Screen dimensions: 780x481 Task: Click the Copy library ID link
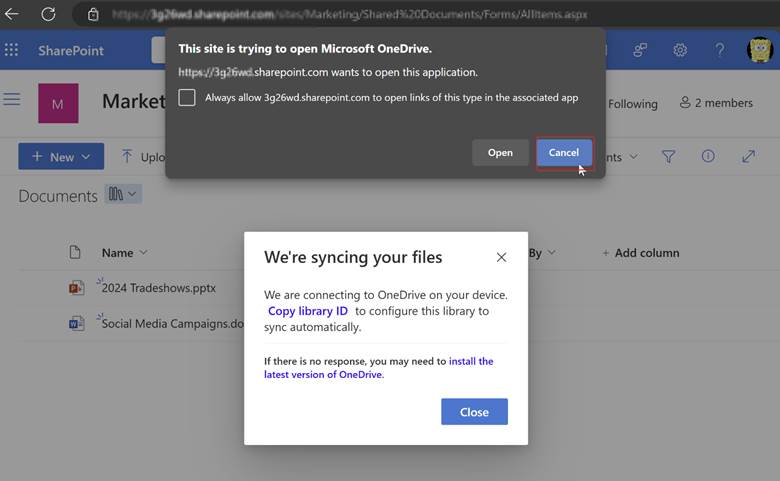[307, 311]
